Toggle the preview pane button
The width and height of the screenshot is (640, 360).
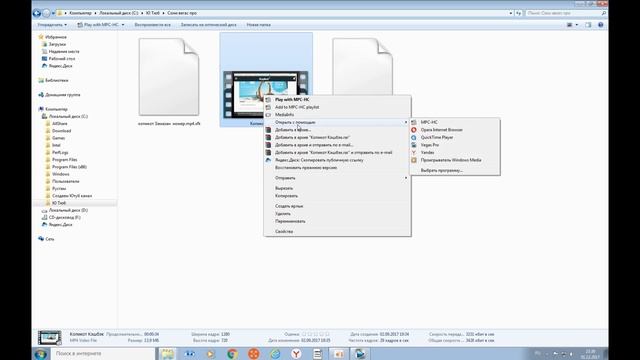click(x=588, y=25)
